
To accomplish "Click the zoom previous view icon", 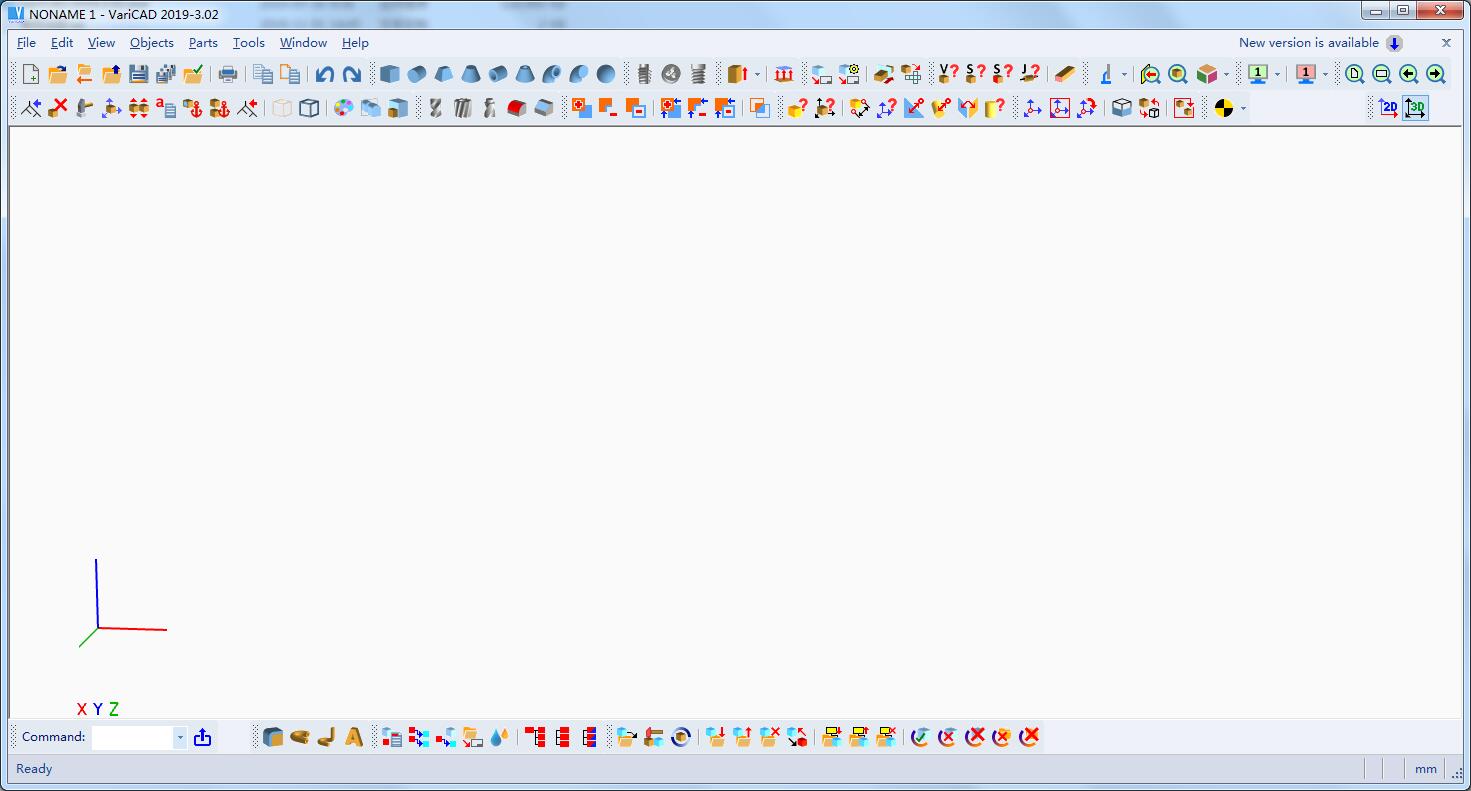I will click(x=1409, y=74).
